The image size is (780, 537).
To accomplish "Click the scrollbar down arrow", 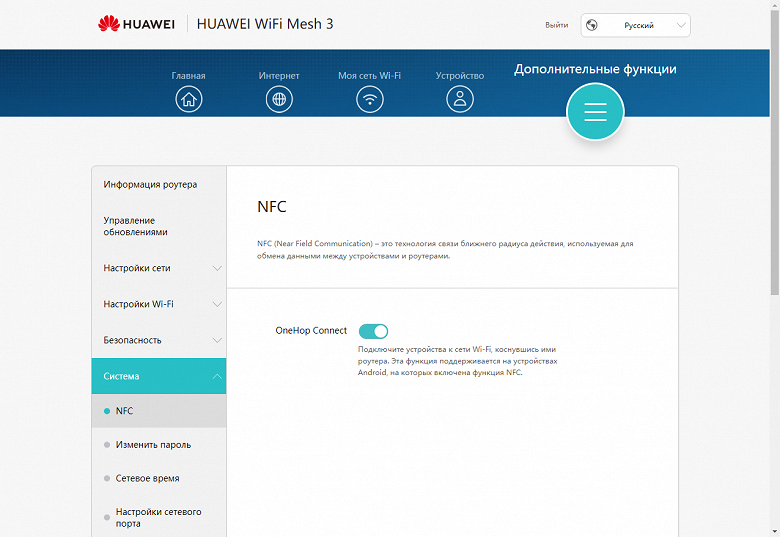I will pyautogui.click(x=775, y=532).
